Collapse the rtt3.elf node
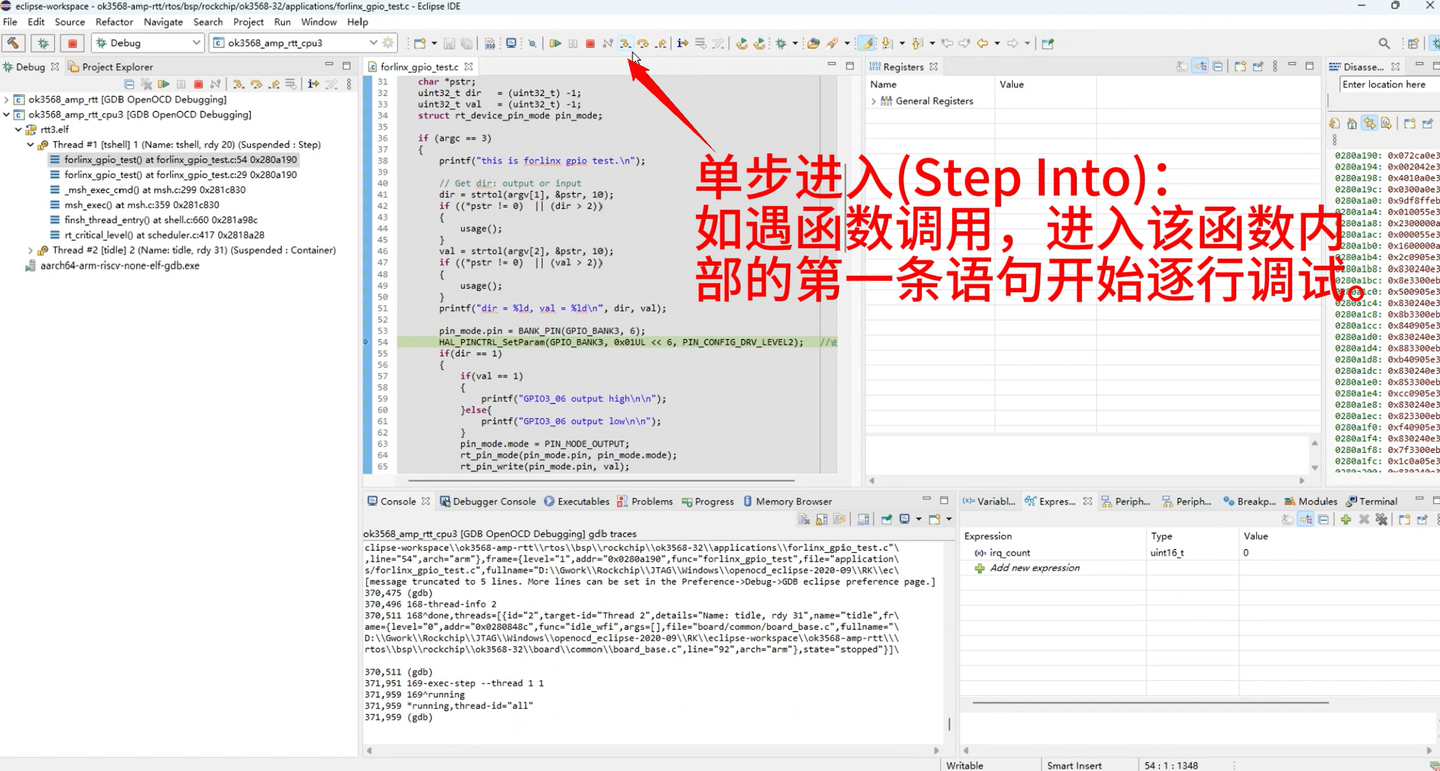Viewport: 1440px width, 771px height. 19,130
